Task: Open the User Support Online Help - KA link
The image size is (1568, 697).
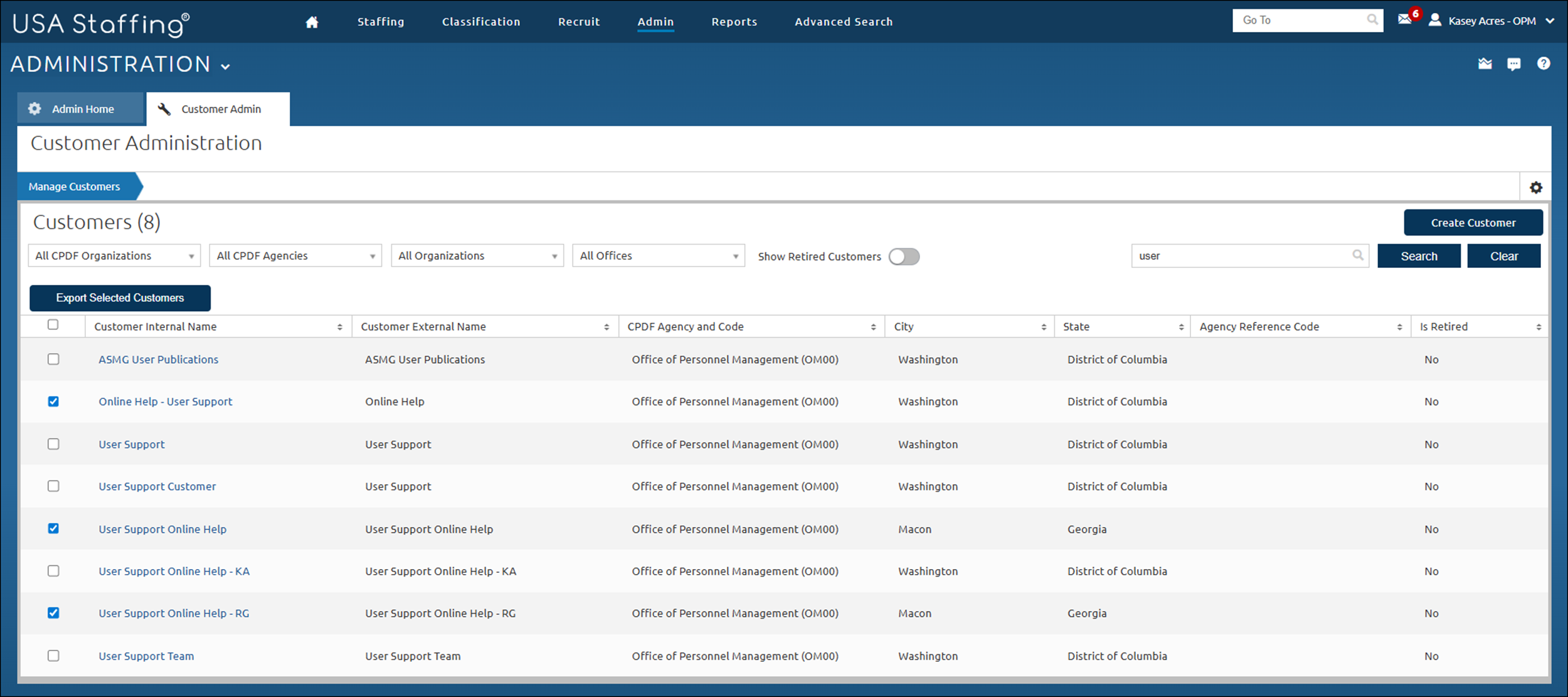Action: pyautogui.click(x=174, y=571)
